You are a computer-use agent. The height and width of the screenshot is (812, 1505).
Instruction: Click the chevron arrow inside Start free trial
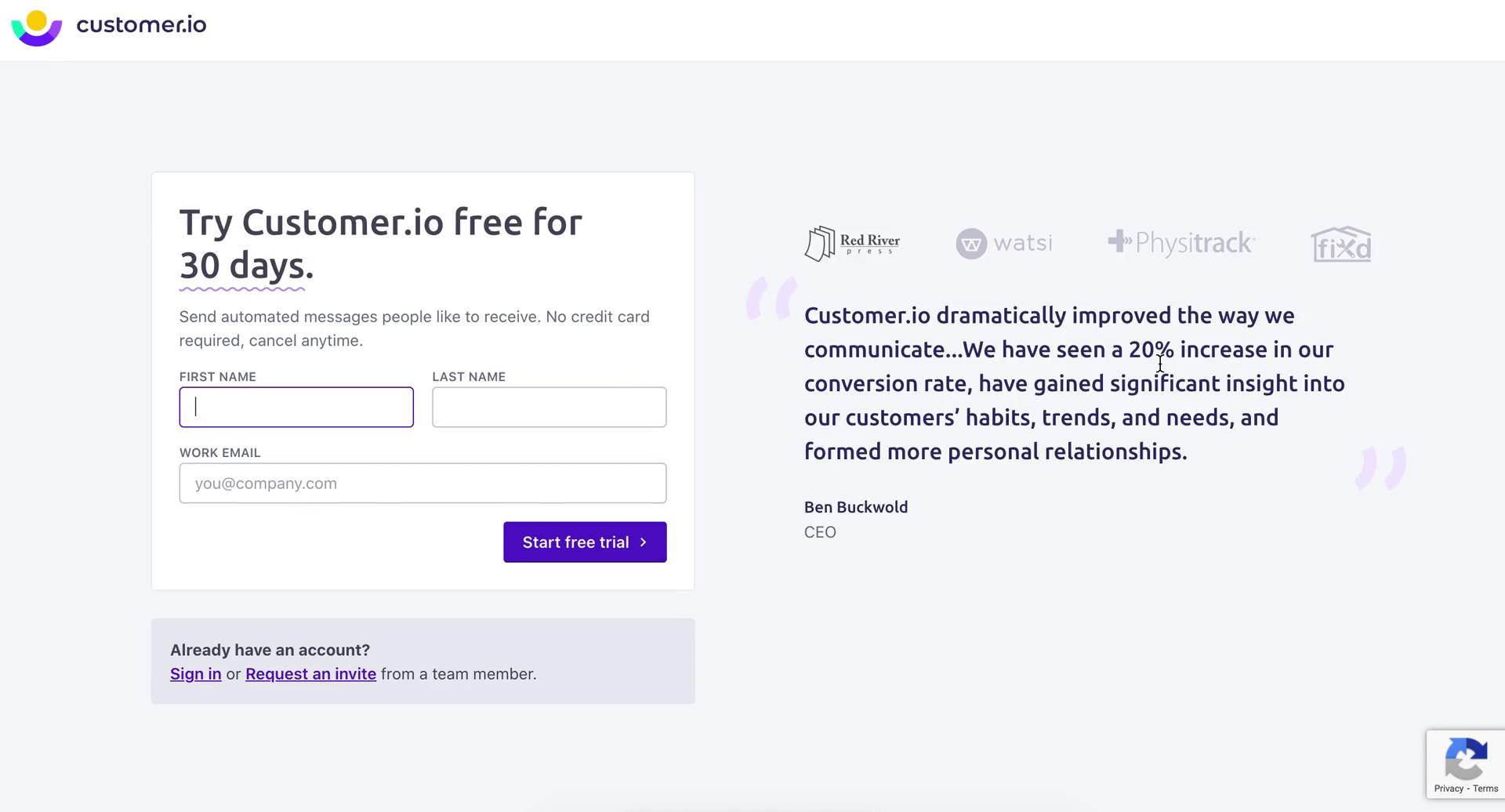(643, 542)
